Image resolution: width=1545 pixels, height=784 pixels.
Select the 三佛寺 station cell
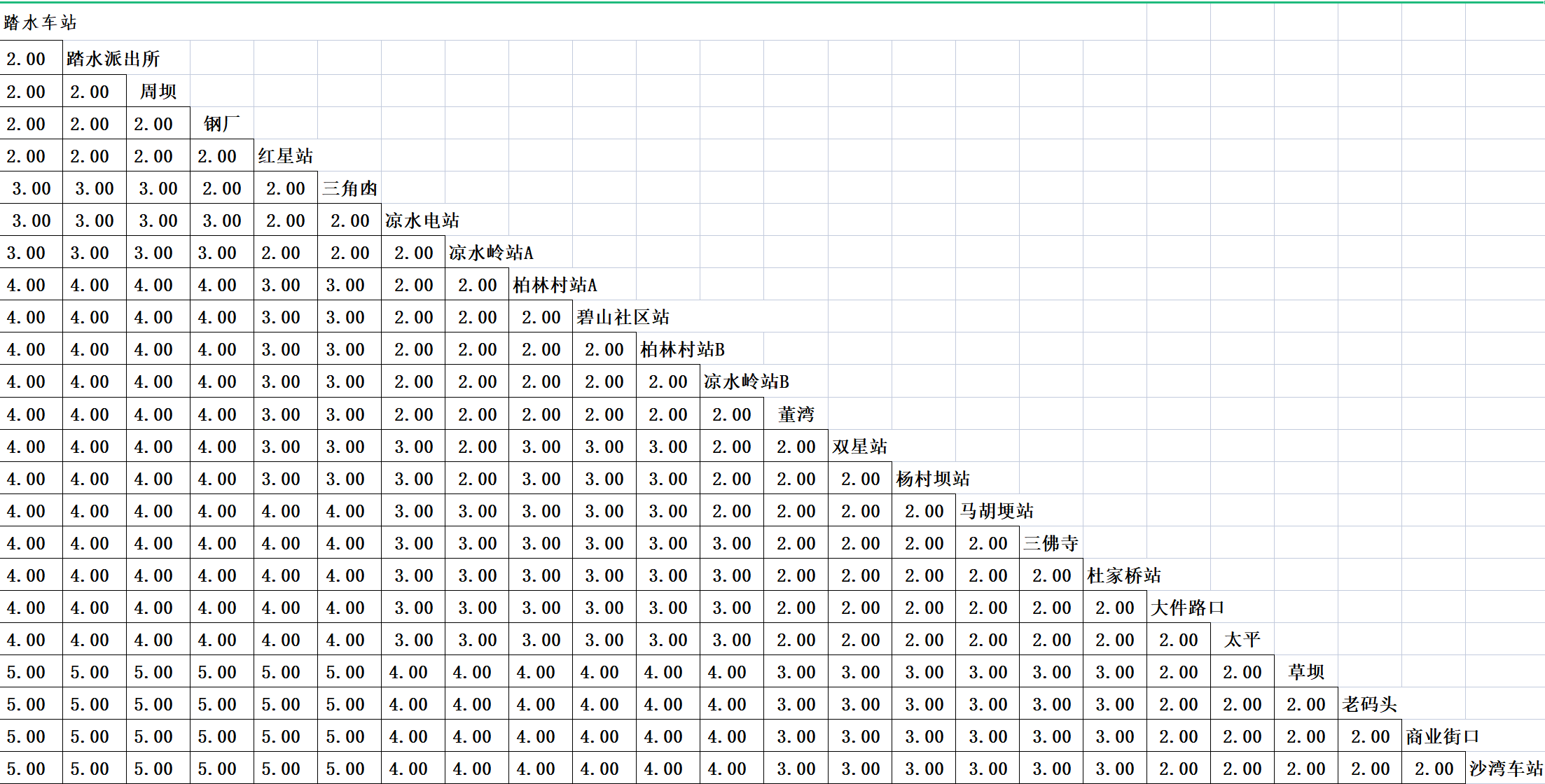click(x=1051, y=542)
